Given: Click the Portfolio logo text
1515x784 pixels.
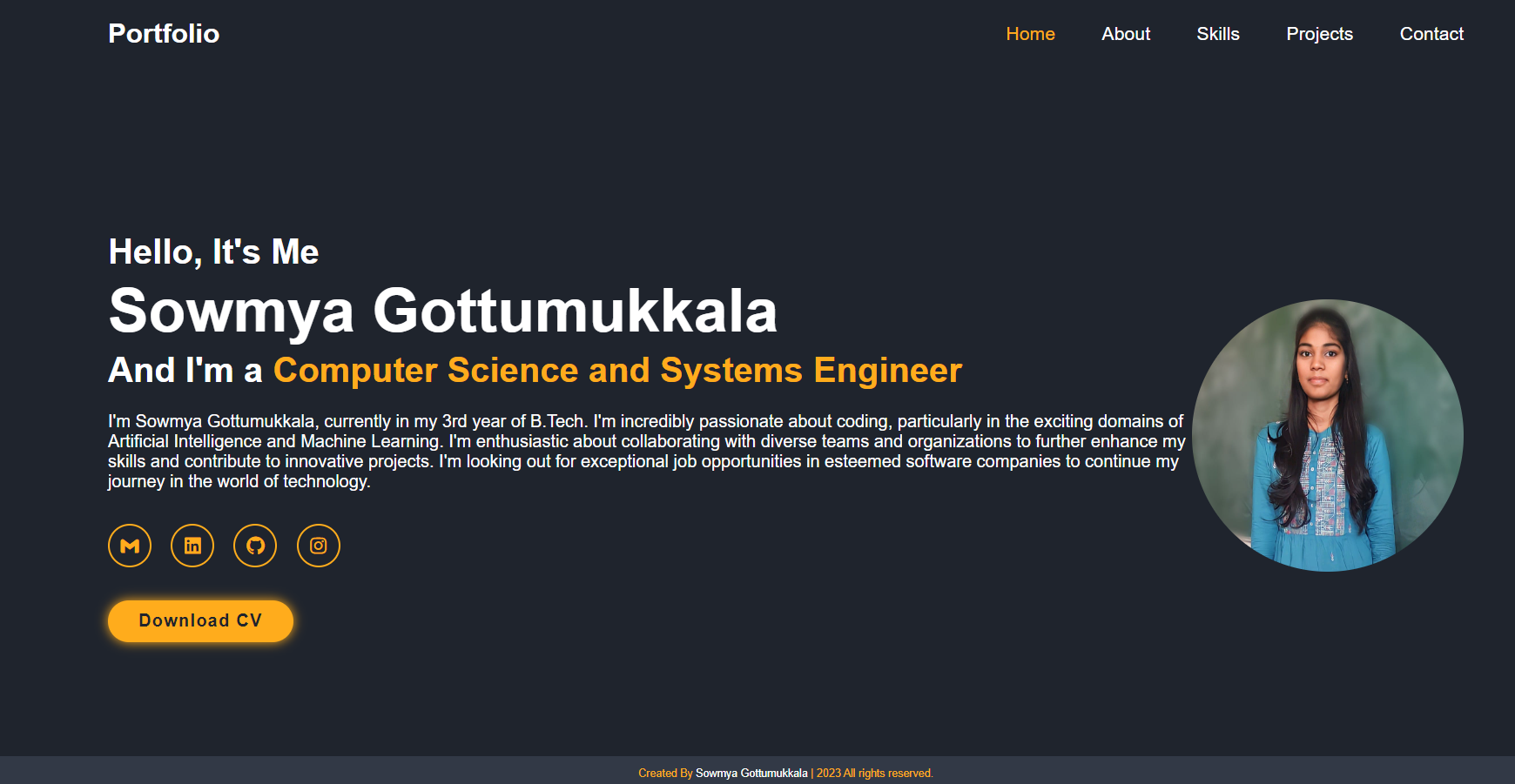Looking at the screenshot, I should 164,34.
